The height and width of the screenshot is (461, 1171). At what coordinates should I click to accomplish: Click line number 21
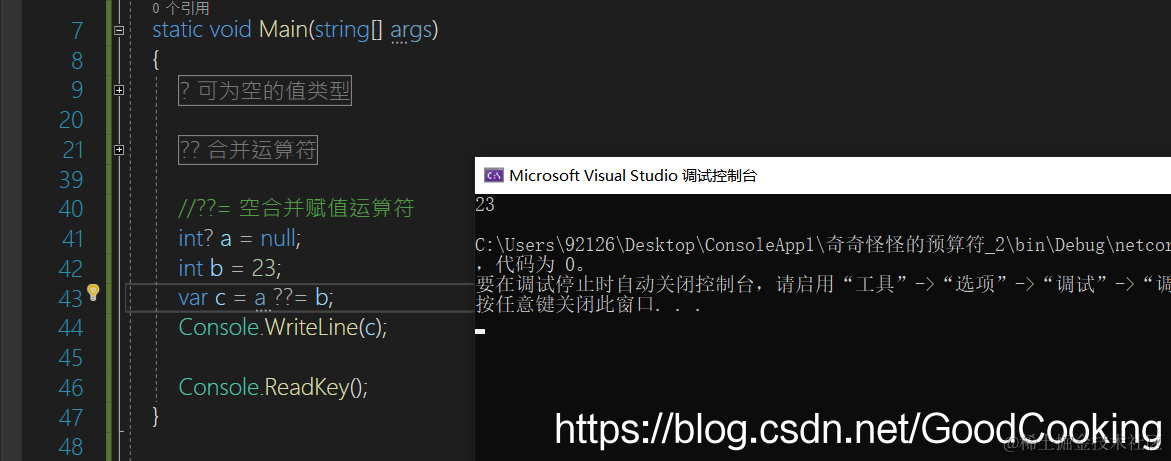(71, 150)
